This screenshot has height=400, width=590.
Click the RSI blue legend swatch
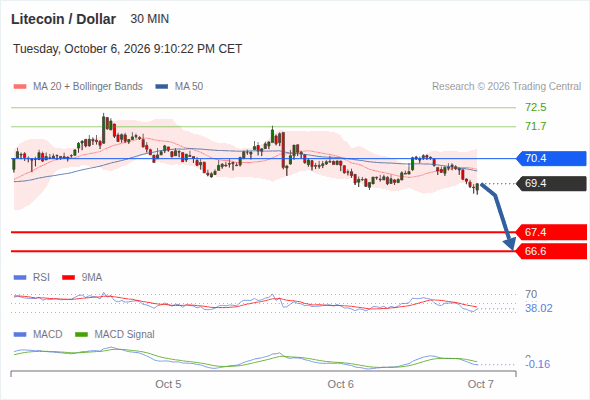point(20,278)
